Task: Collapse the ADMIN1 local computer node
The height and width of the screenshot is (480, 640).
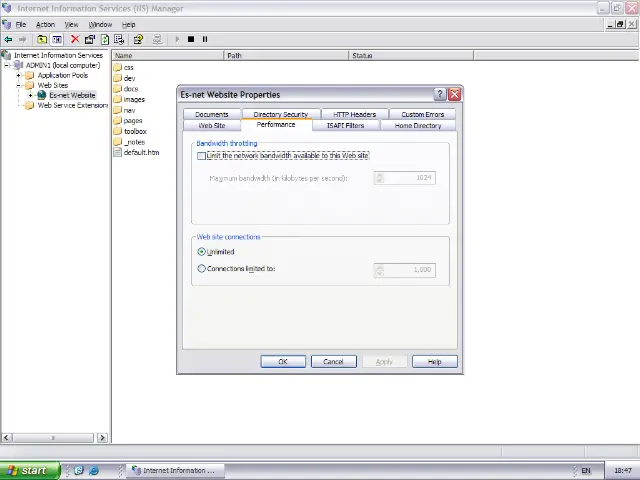Action: point(7,65)
